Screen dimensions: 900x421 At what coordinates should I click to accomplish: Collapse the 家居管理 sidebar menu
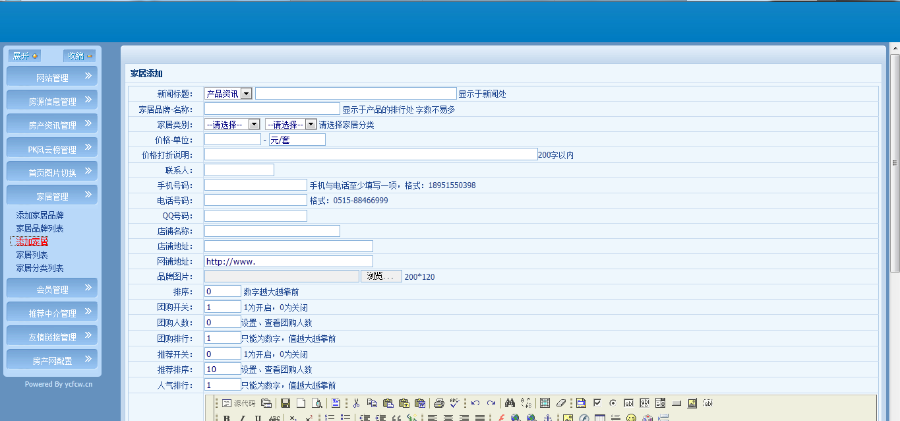tap(52, 195)
